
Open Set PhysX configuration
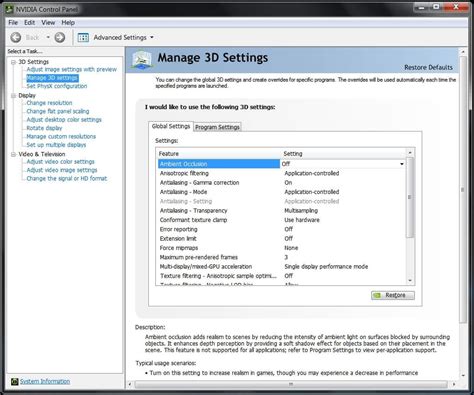57,86
